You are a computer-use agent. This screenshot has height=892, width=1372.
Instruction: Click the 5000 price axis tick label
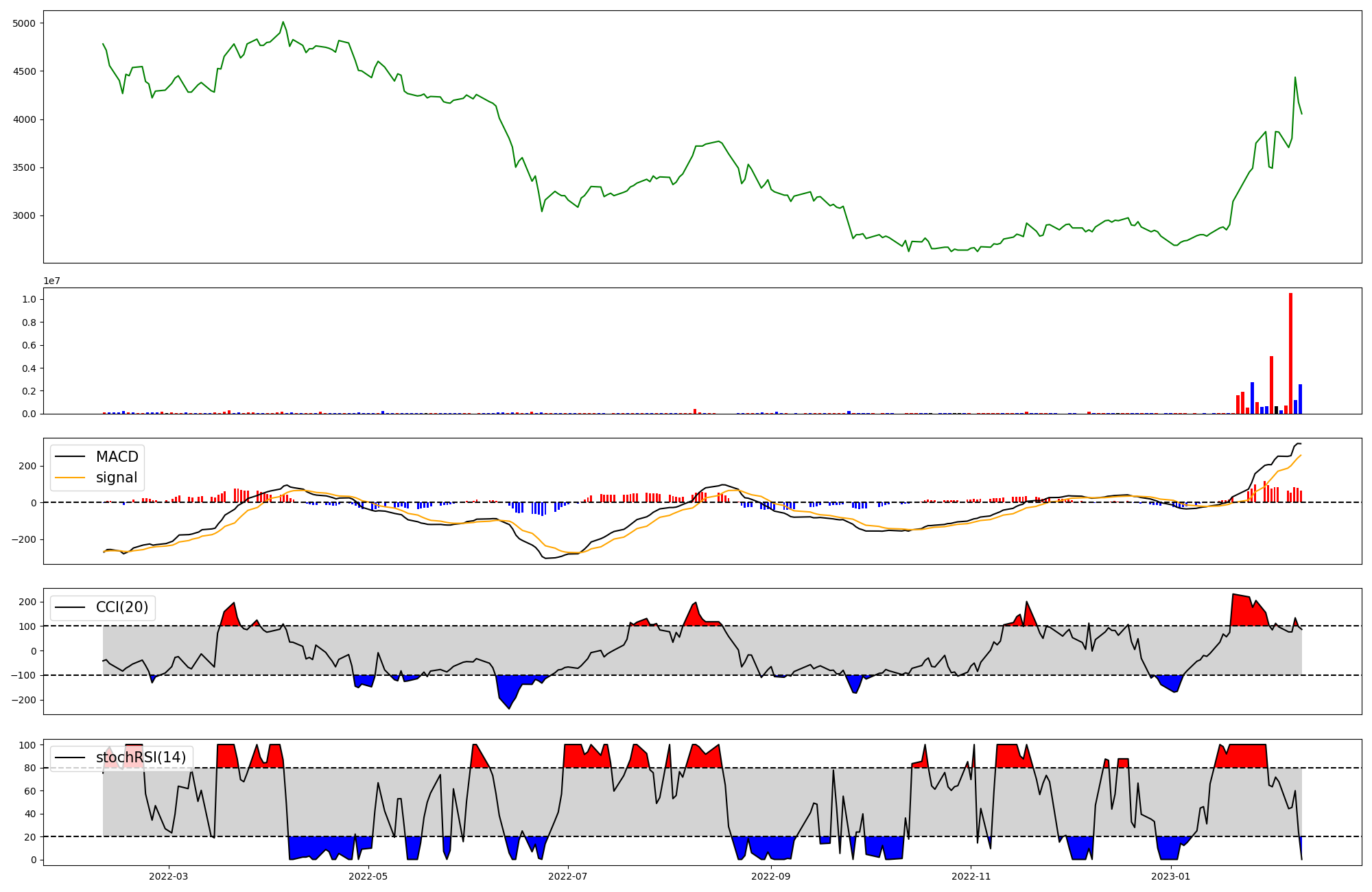point(23,23)
